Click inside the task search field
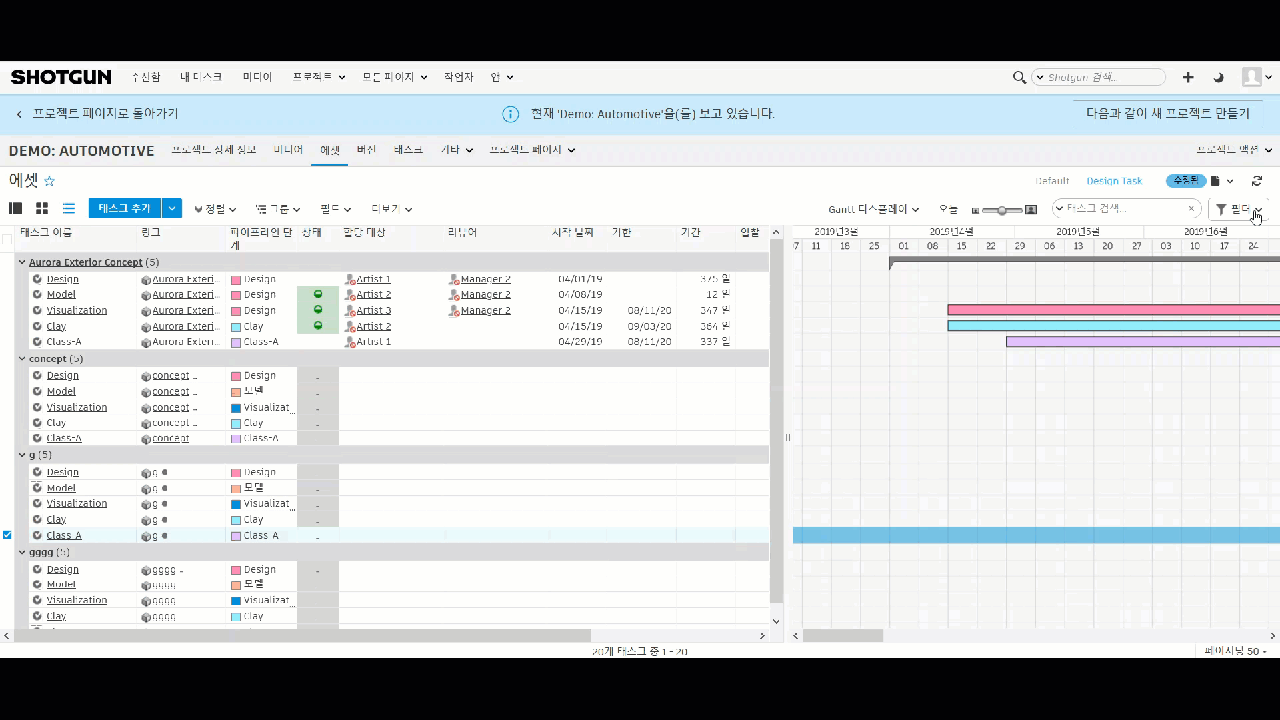The width and height of the screenshot is (1280, 720). click(1125, 209)
